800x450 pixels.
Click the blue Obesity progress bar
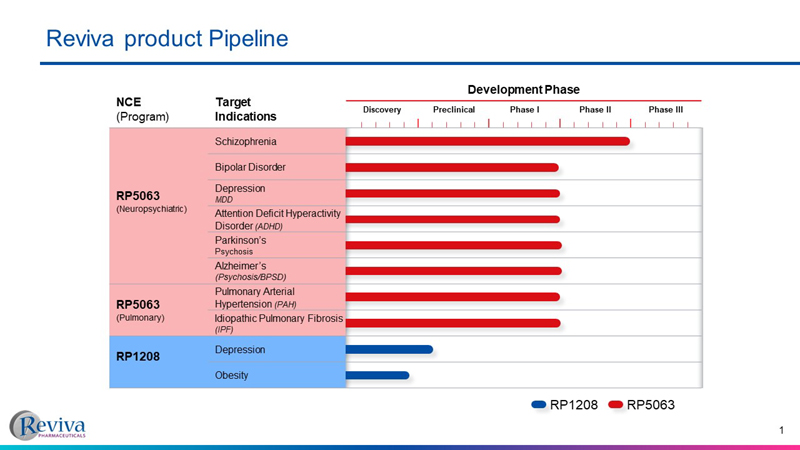tap(377, 375)
